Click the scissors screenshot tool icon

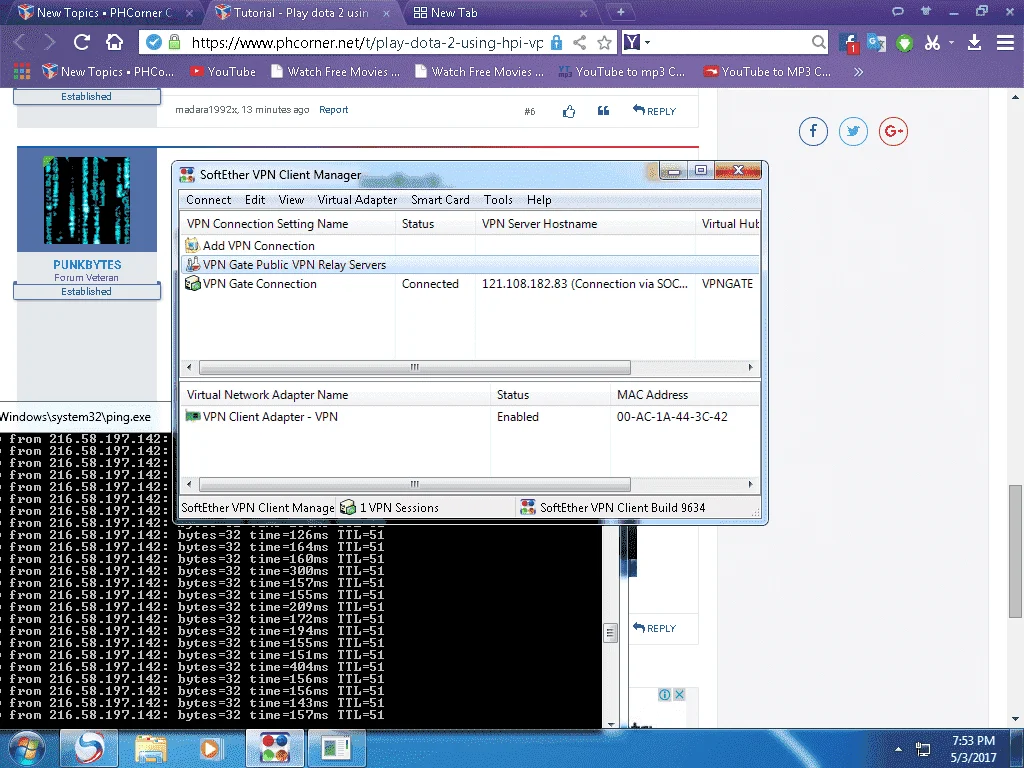coord(932,42)
